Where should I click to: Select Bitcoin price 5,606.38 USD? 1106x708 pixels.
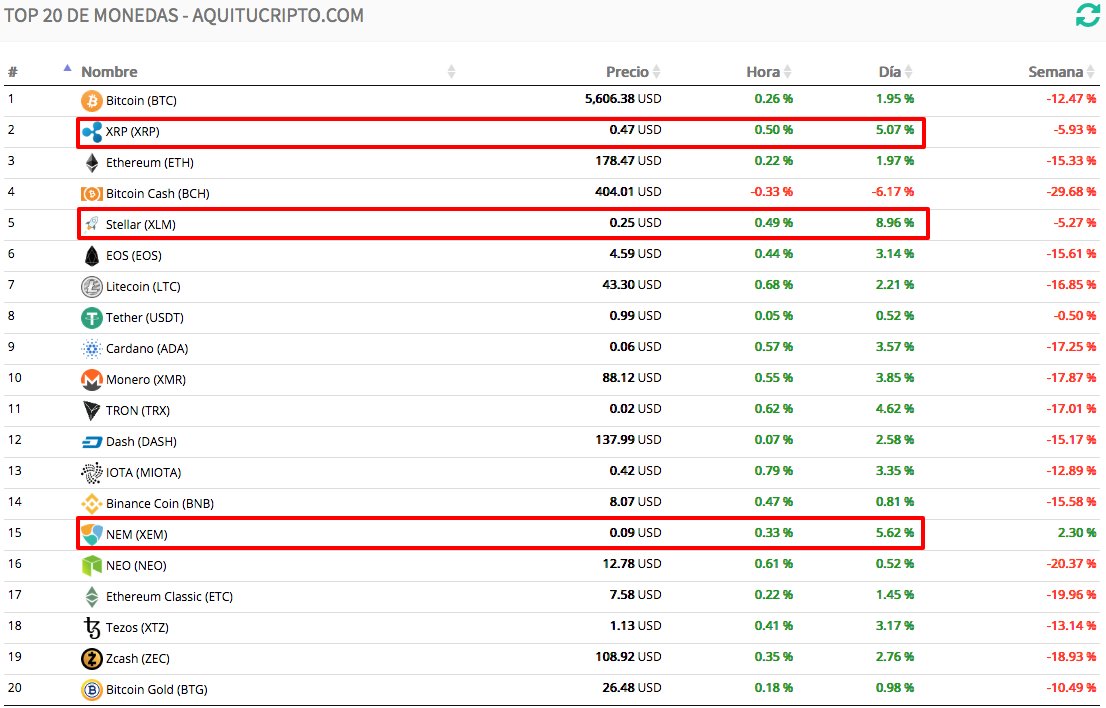[623, 99]
